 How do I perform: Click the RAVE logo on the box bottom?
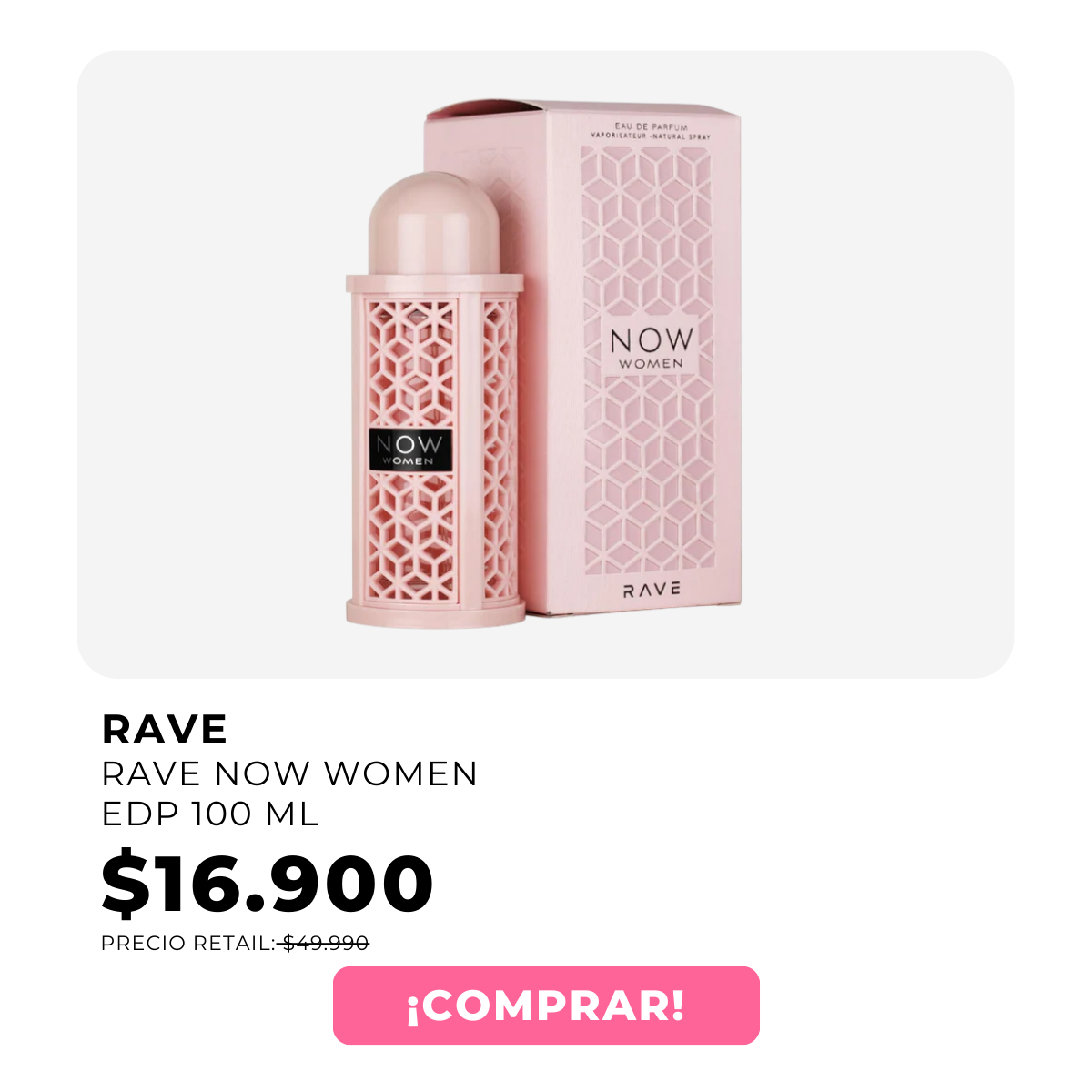tap(652, 589)
